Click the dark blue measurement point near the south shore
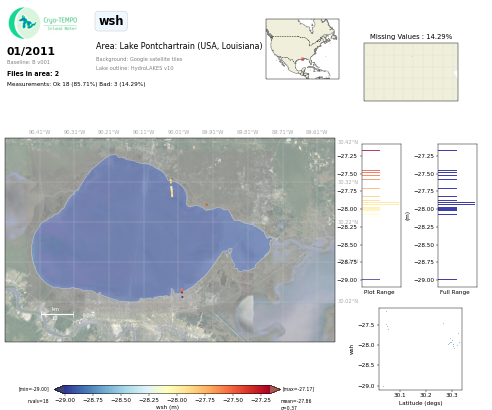Image resolution: width=492 pixels, height=410 pixels. 182,297
